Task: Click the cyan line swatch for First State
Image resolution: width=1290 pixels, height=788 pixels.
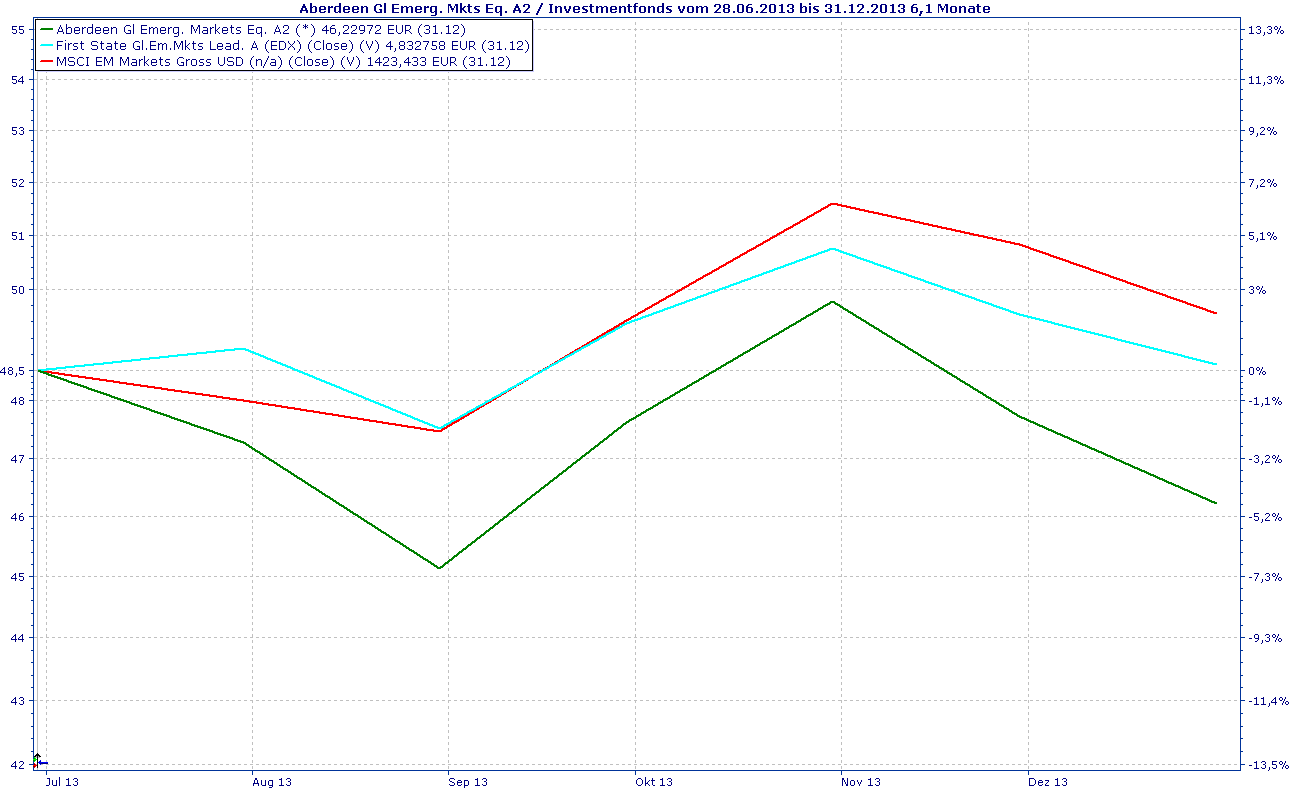Action: pyautogui.click(x=45, y=45)
